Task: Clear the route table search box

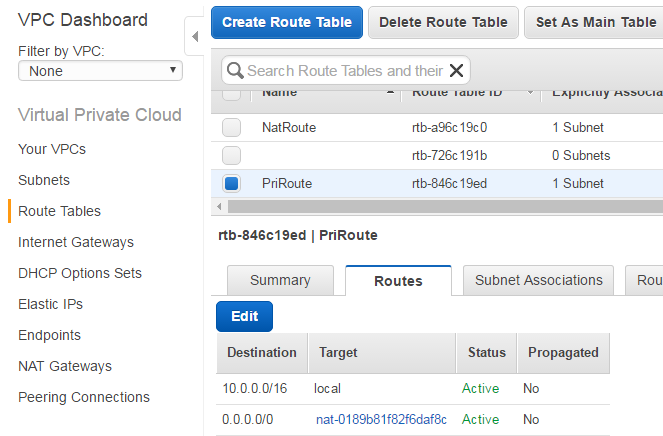Action: tap(456, 70)
